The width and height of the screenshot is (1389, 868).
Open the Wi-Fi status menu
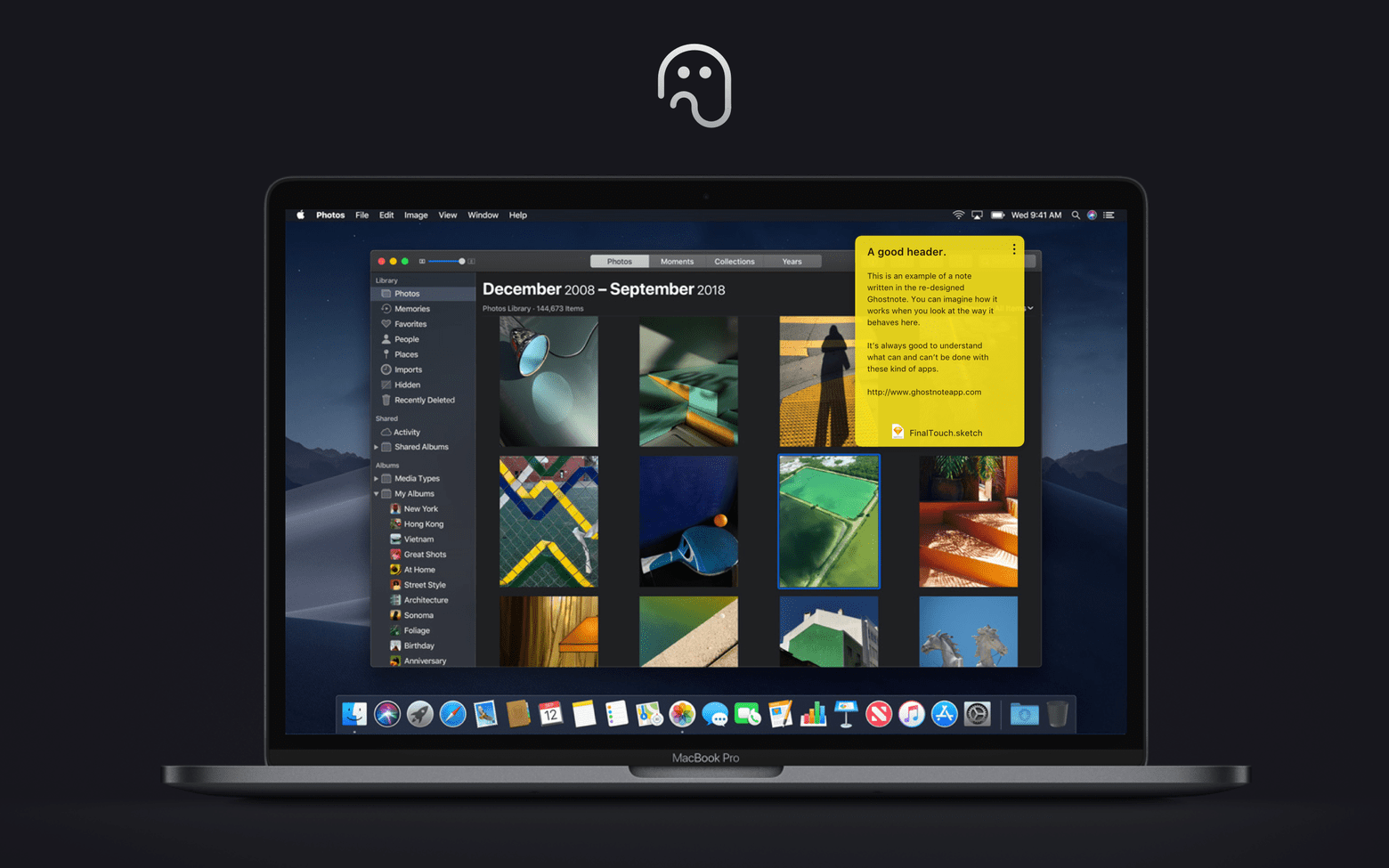[958, 215]
